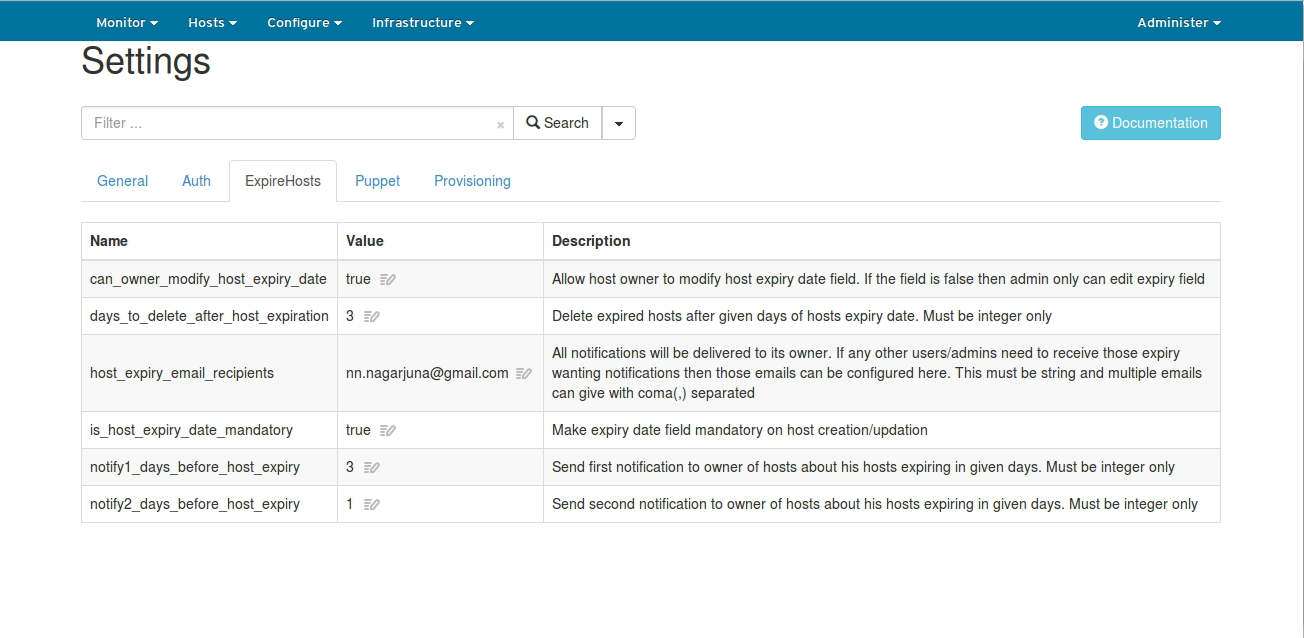This screenshot has width=1304, height=638.
Task: Click the can_owner_modify_host_expiry_date name cell
Action: click(209, 279)
